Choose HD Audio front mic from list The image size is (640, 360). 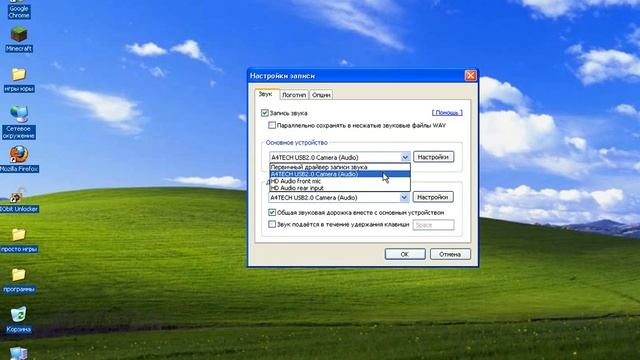tap(340, 181)
